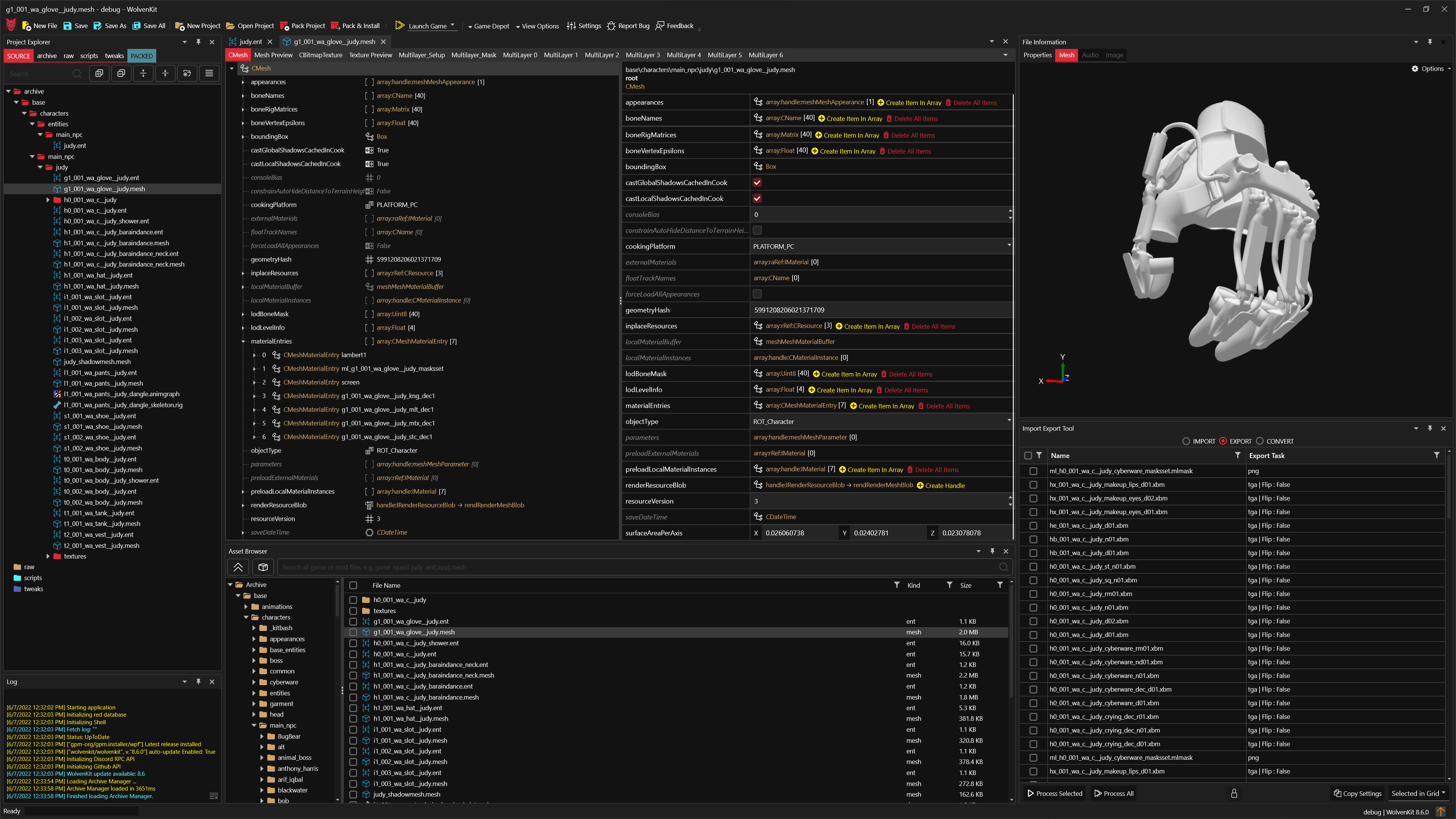
Task: Open the cookingPlatform PLATFORM_PC dropdown
Action: (1008, 245)
